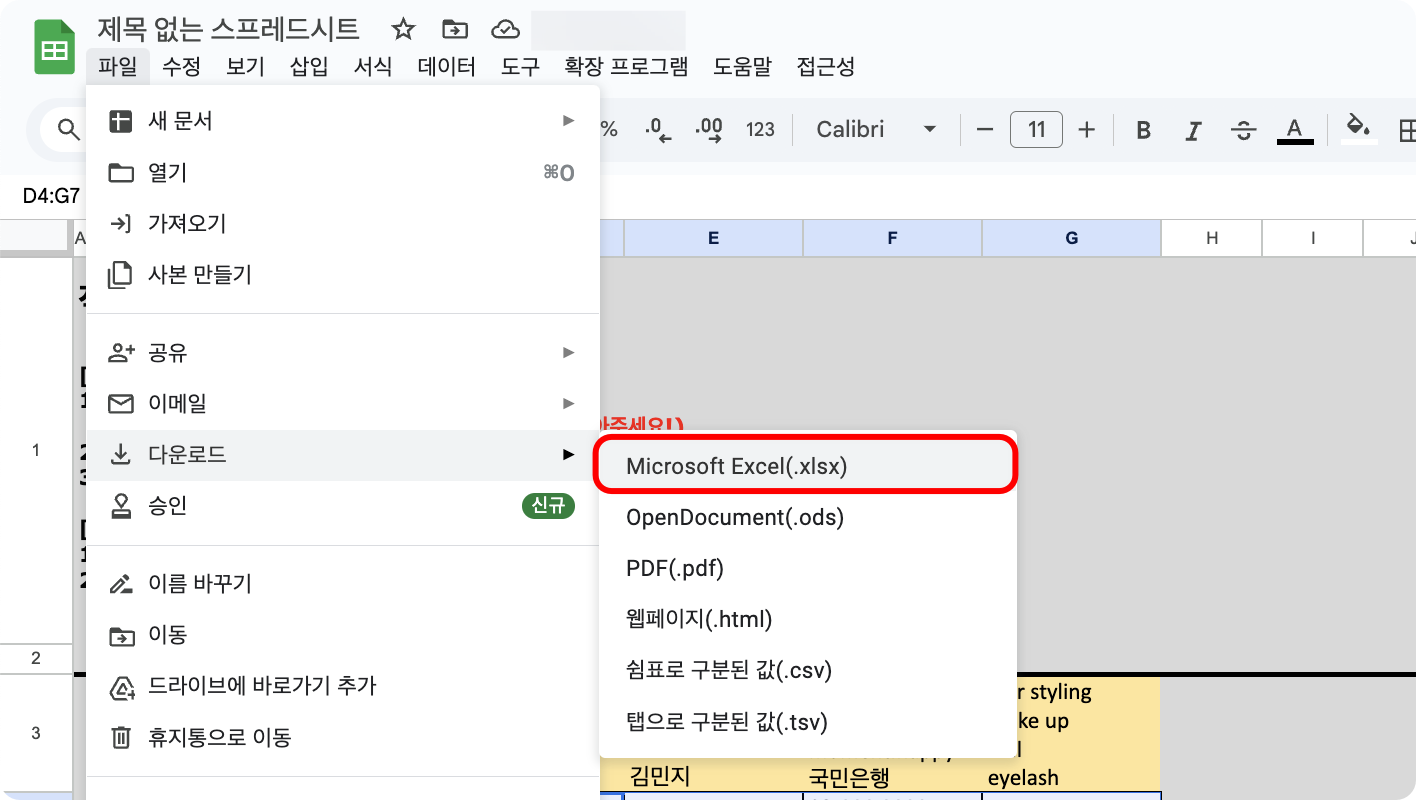The width and height of the screenshot is (1416, 800).
Task: Increase decimal places icon
Action: coord(709,130)
